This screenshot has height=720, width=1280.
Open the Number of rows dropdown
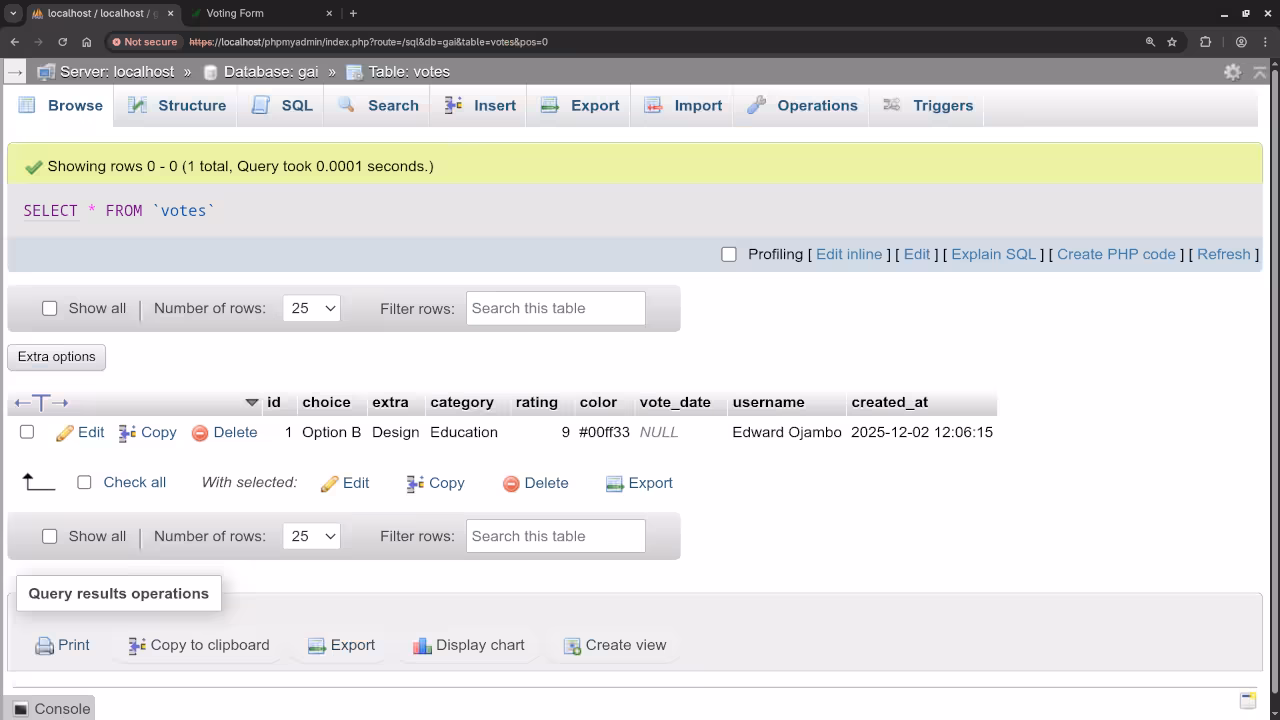311,308
